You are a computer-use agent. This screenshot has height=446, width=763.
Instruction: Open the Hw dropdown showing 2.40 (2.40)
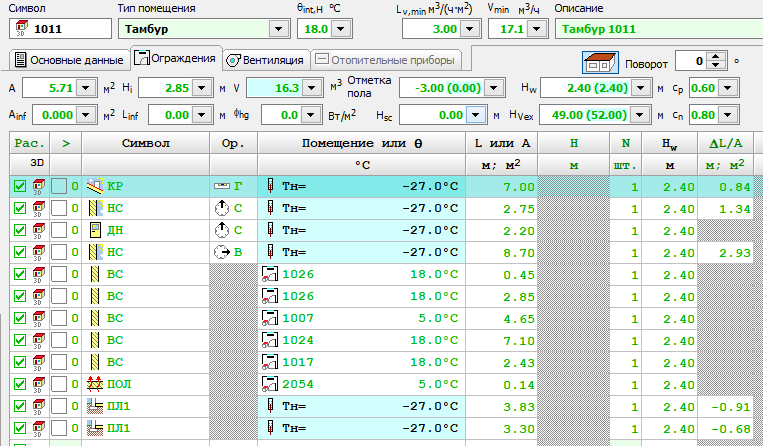coord(641,88)
